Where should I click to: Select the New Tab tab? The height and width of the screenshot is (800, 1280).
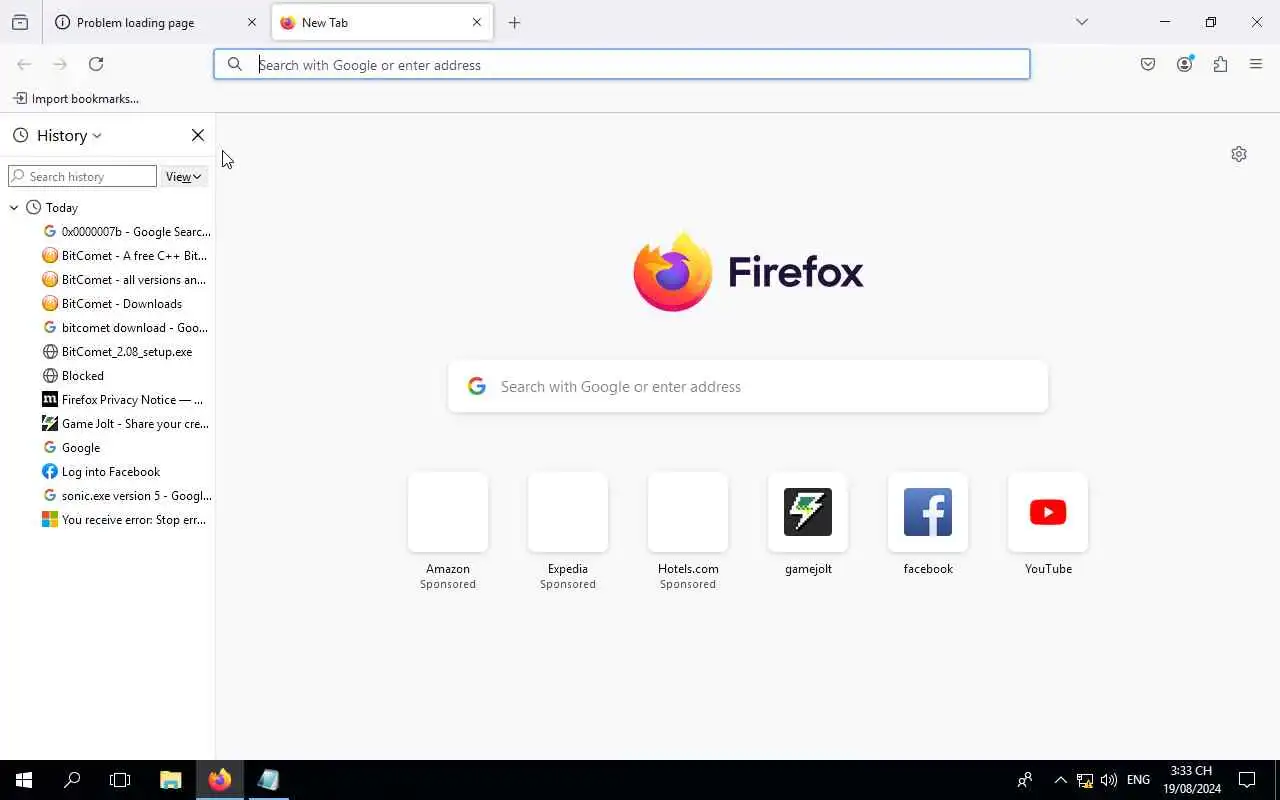click(x=382, y=22)
